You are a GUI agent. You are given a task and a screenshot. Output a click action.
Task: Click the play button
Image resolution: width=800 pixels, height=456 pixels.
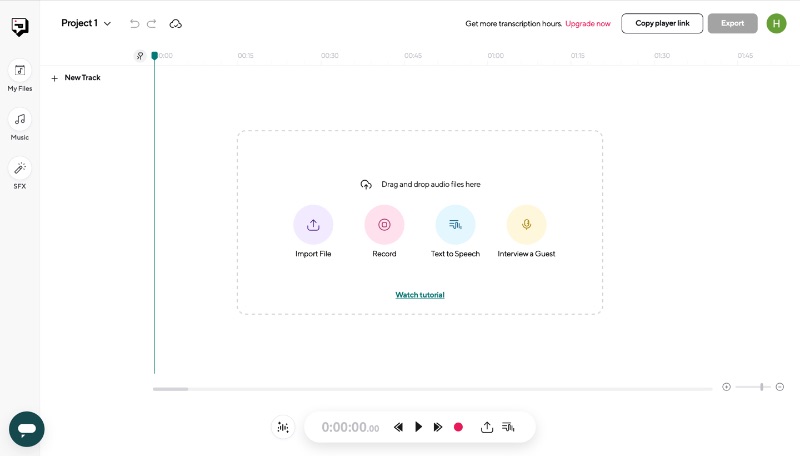[x=418, y=427]
